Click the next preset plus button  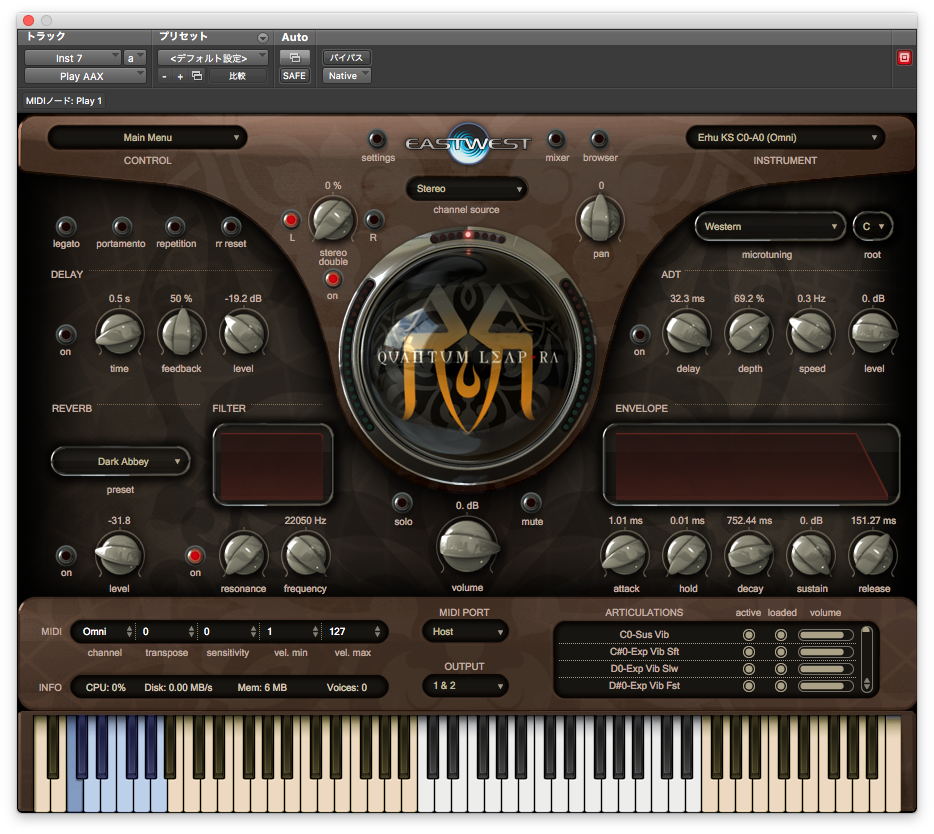click(180, 76)
